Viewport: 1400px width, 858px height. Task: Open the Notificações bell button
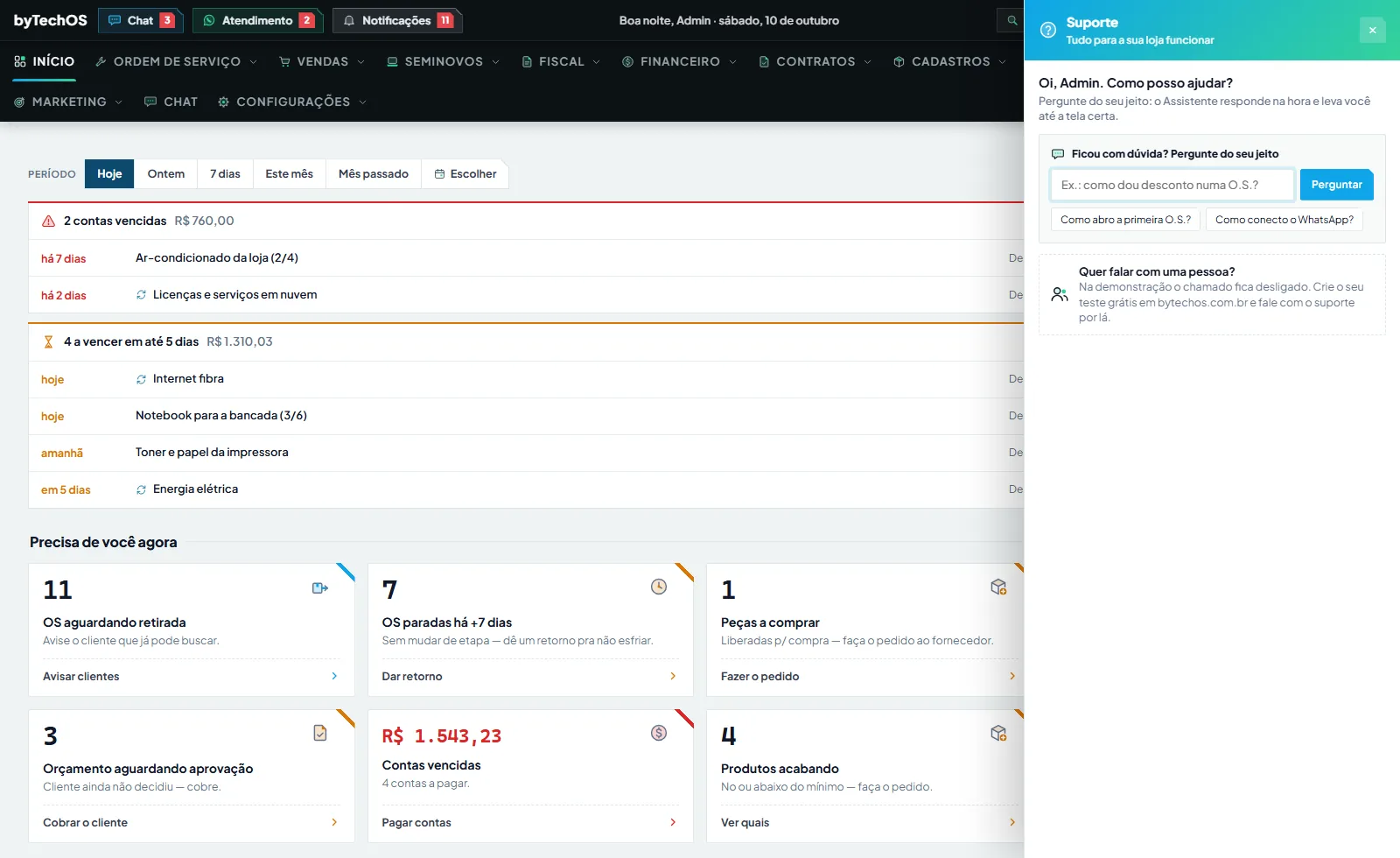click(397, 20)
